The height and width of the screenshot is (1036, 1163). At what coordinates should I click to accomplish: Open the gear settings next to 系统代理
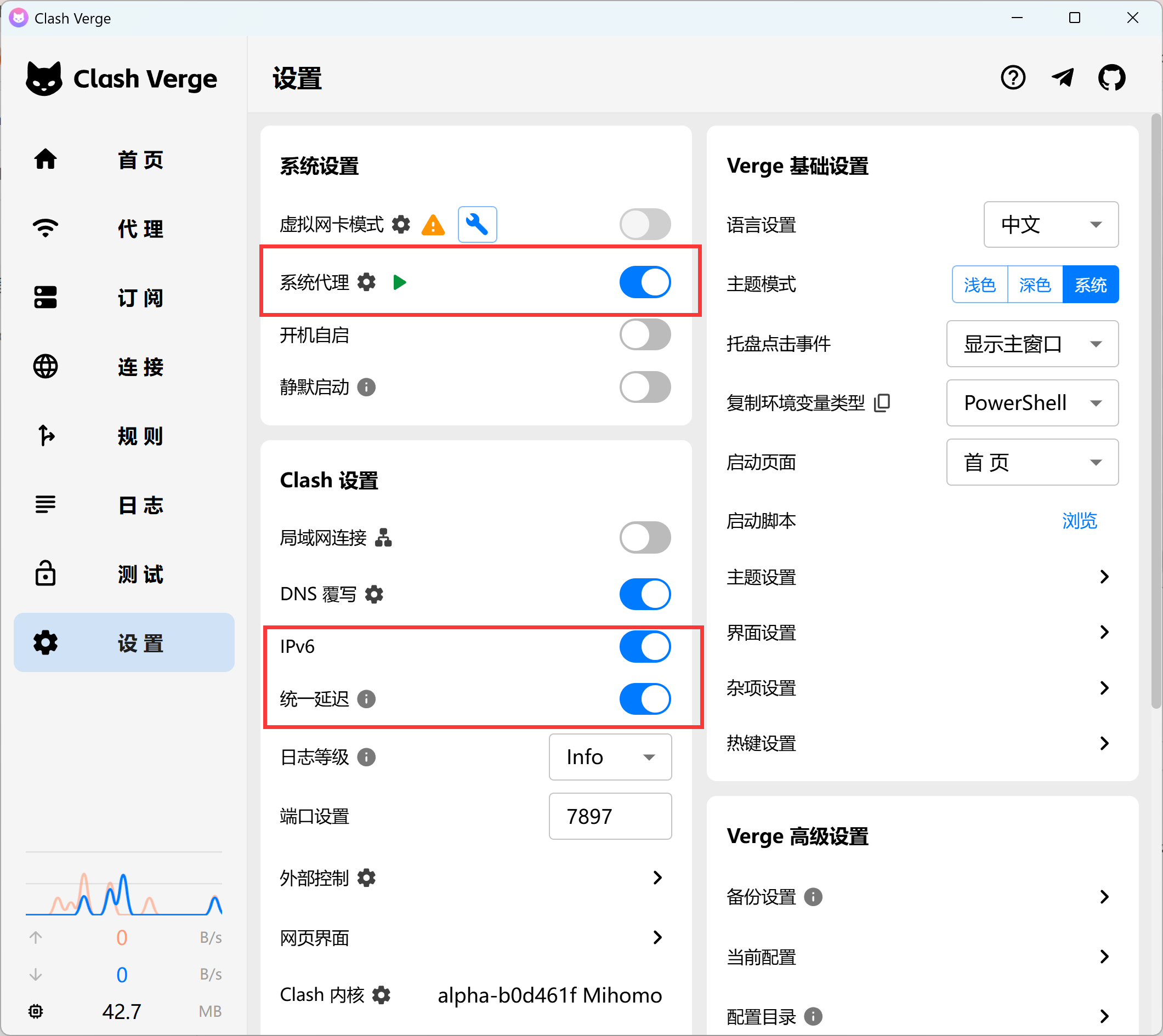click(x=366, y=282)
